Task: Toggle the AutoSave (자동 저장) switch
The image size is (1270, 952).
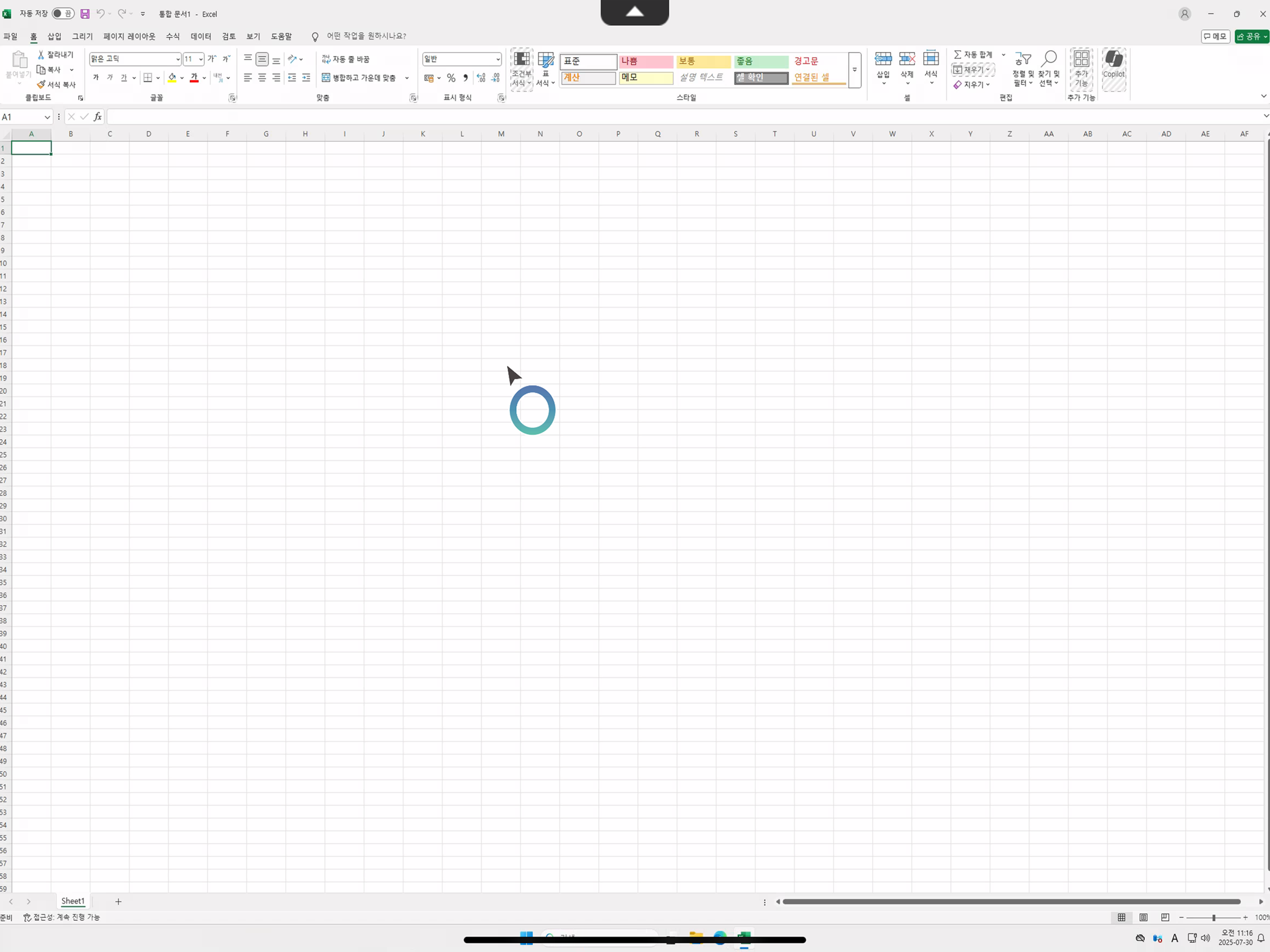Action: click(x=63, y=13)
